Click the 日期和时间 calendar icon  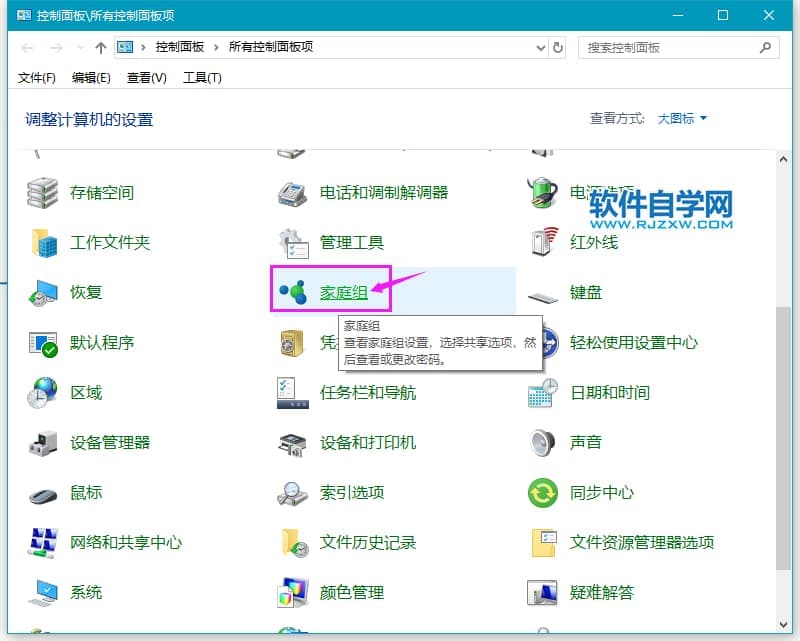pos(542,392)
